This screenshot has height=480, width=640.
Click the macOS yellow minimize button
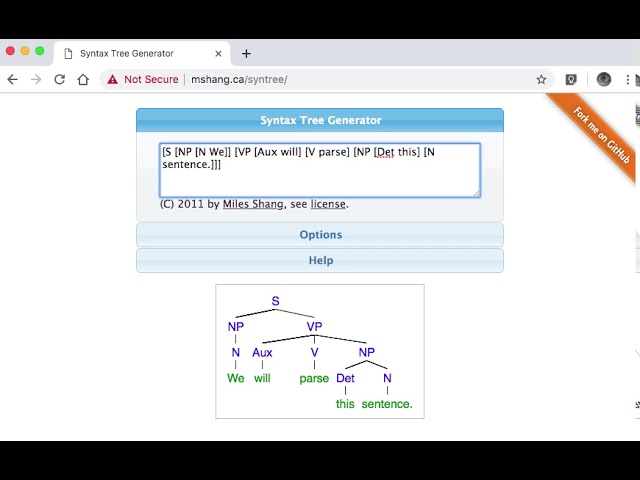(25, 51)
